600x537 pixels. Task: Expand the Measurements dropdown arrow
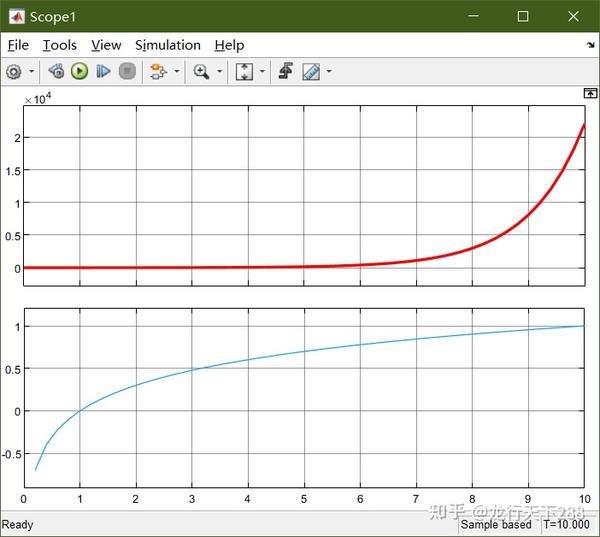point(329,71)
